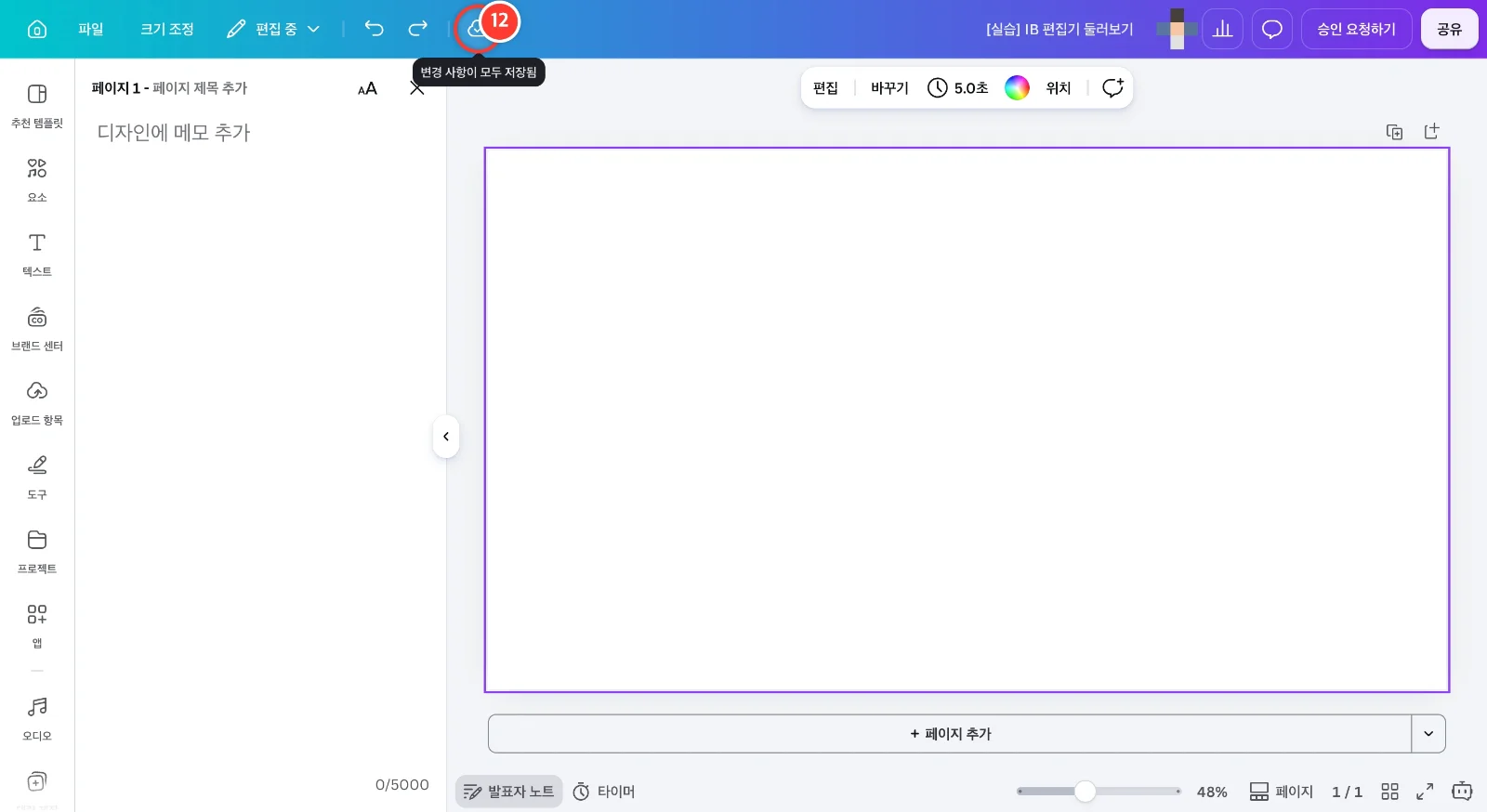Enter fullscreen with the expand arrows icon
Viewport: 1487px width, 812px height.
[1425, 792]
